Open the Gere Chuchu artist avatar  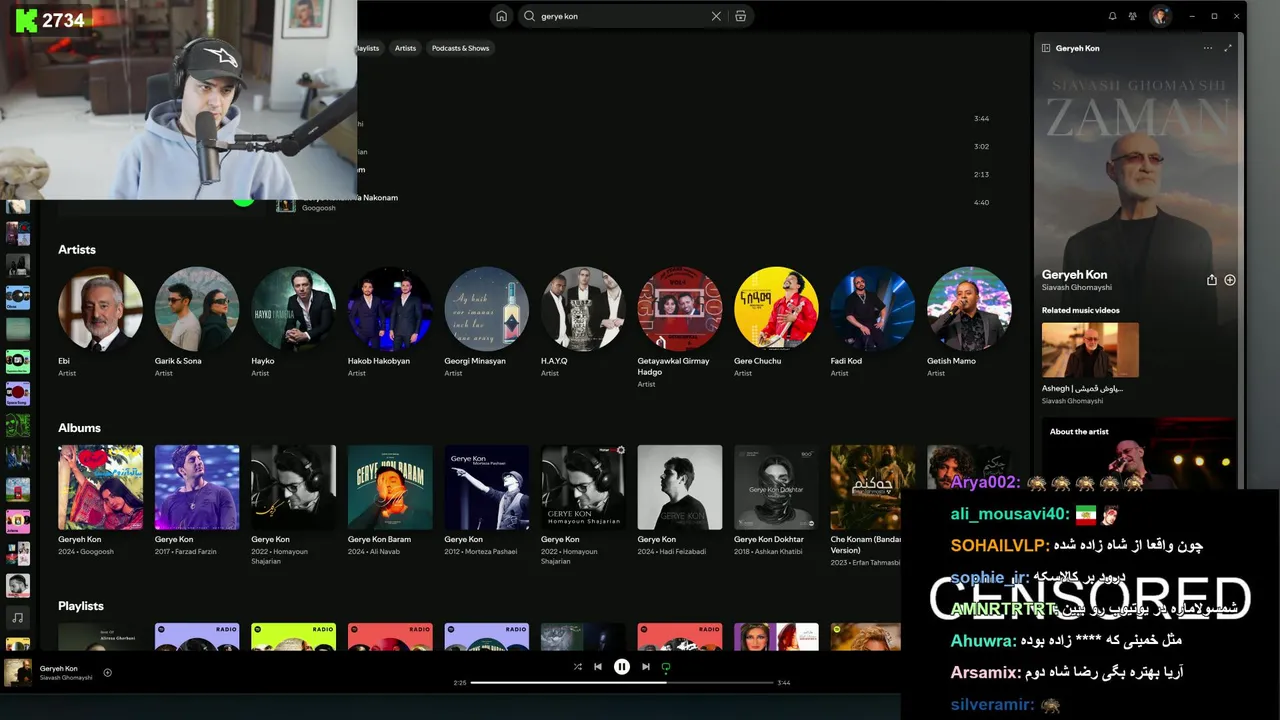coord(776,308)
